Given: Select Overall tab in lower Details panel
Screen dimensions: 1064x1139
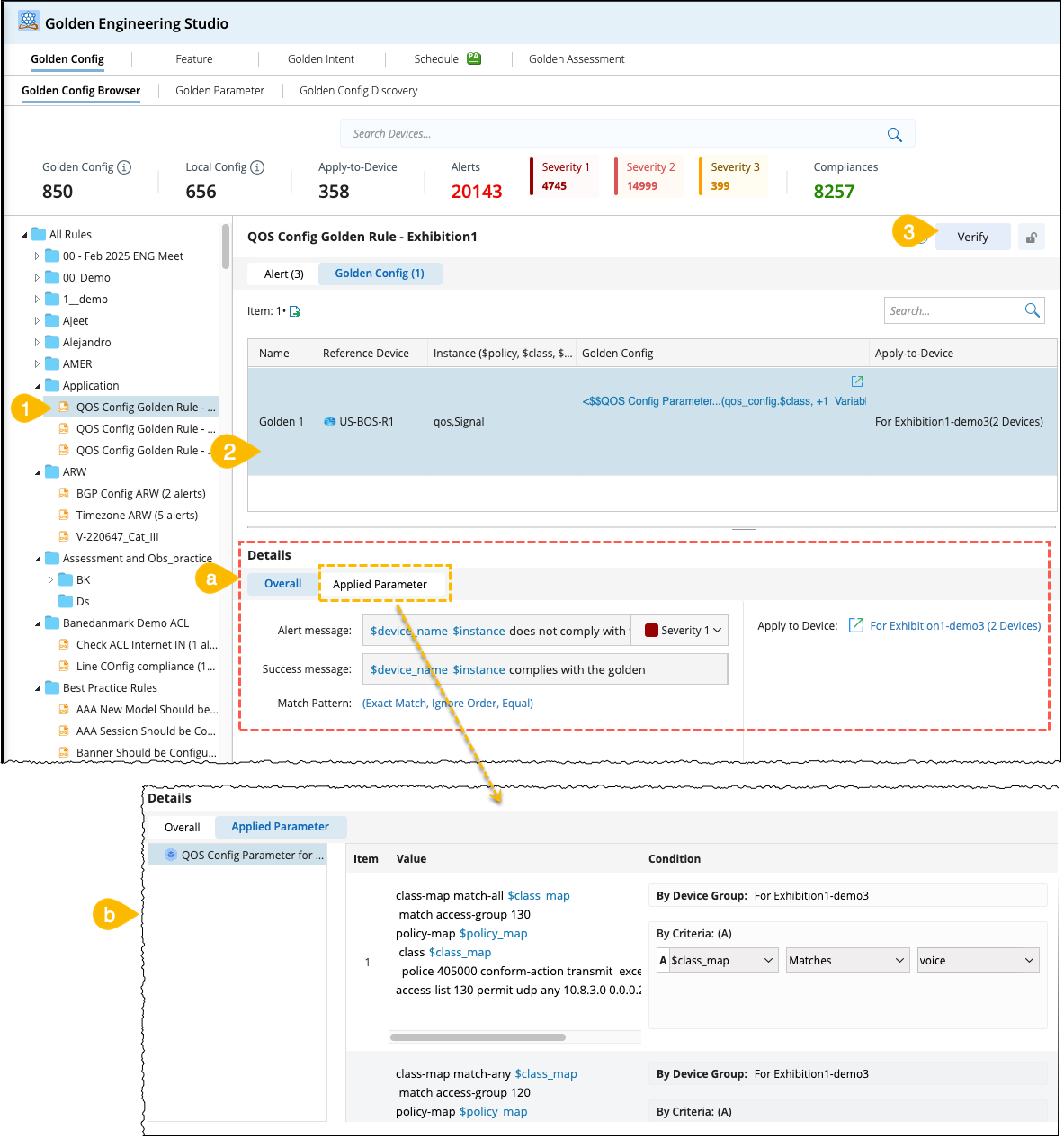Looking at the screenshot, I should [x=183, y=827].
